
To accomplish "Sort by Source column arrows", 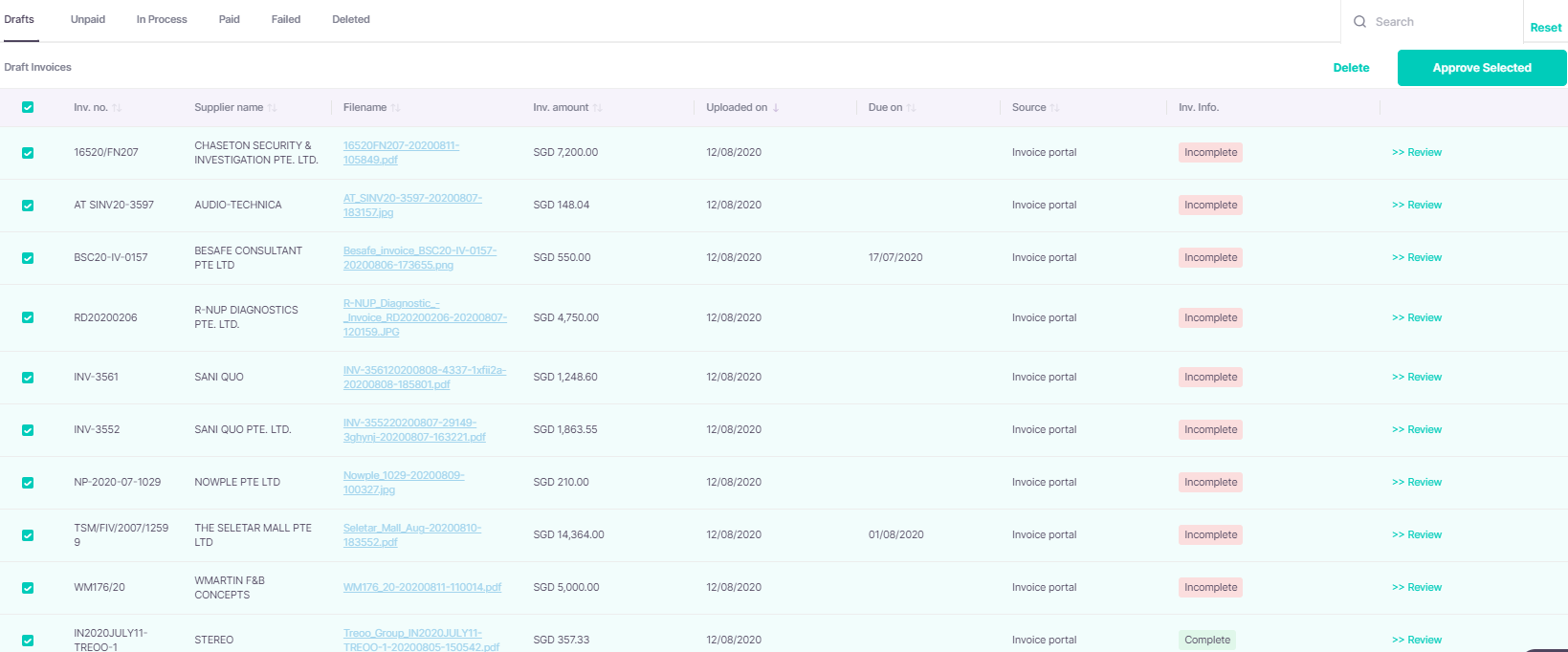I will click(1055, 108).
